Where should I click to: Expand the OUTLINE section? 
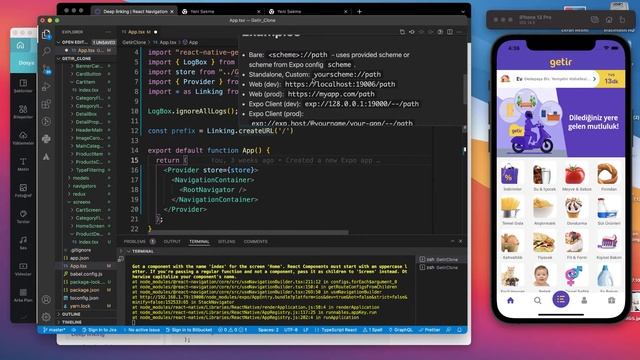click(87, 314)
